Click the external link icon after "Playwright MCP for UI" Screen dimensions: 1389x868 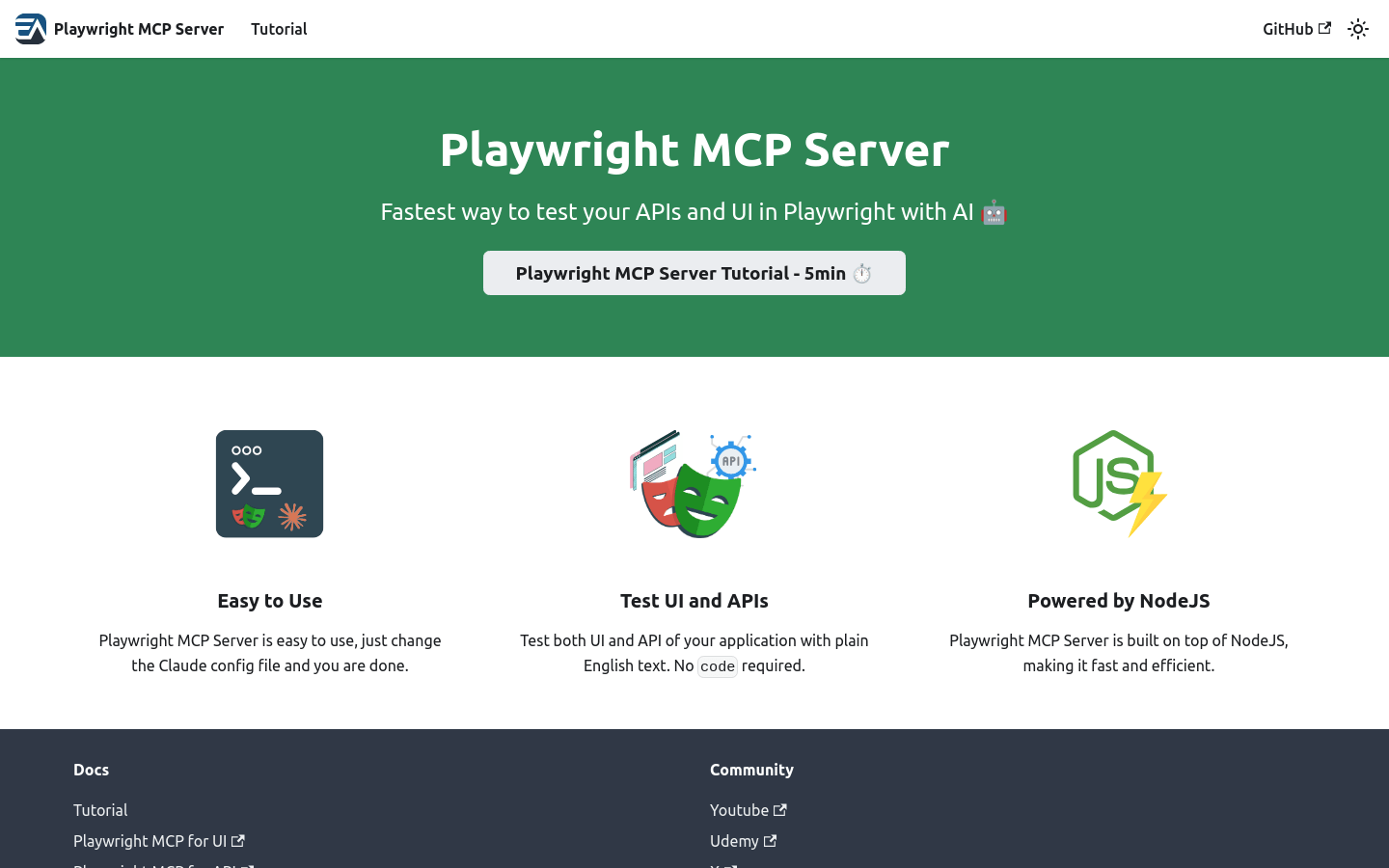238,840
